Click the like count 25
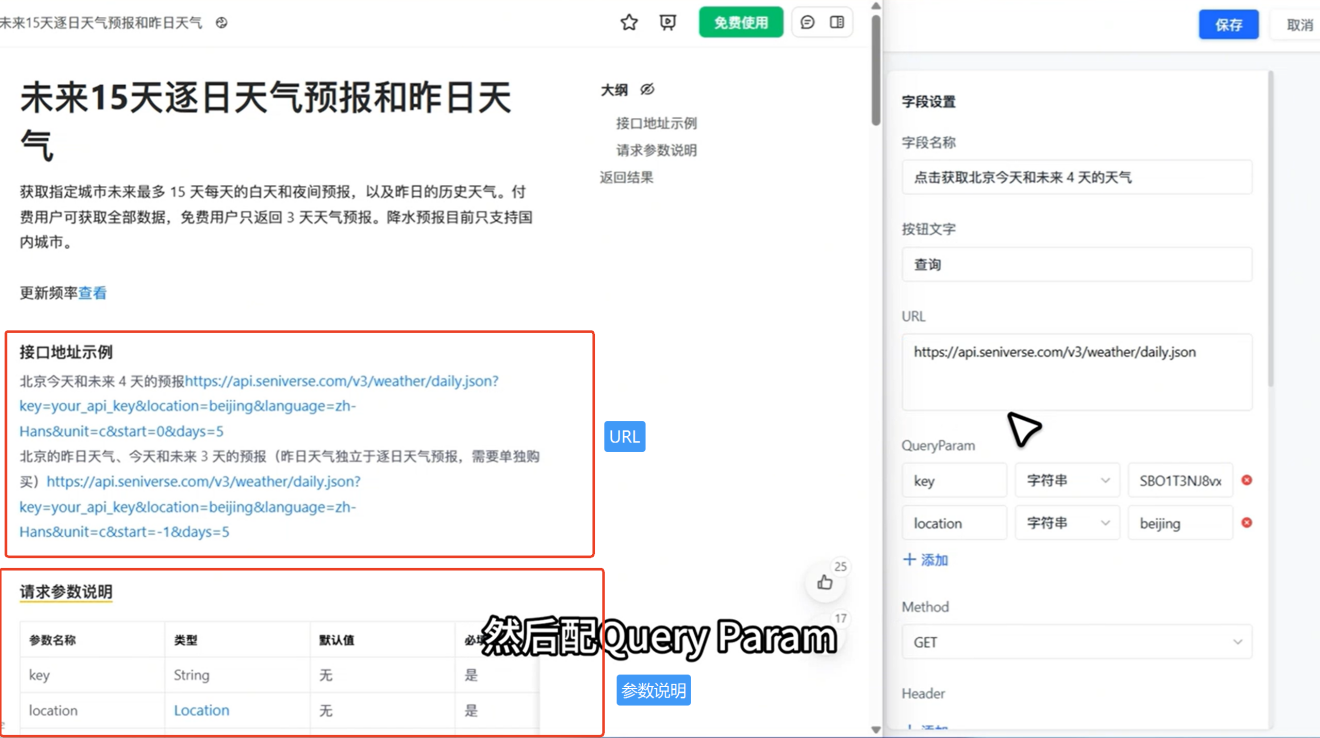The height and width of the screenshot is (738, 1320). coord(841,566)
